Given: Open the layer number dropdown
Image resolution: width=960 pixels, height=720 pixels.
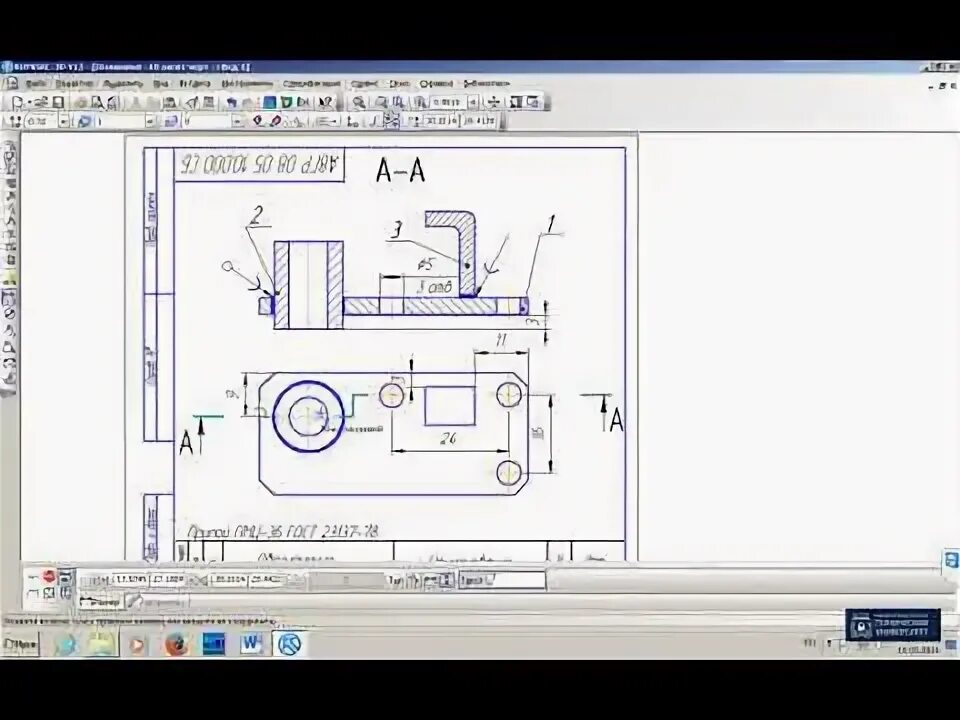Looking at the screenshot, I should pyautogui.click(x=150, y=121).
